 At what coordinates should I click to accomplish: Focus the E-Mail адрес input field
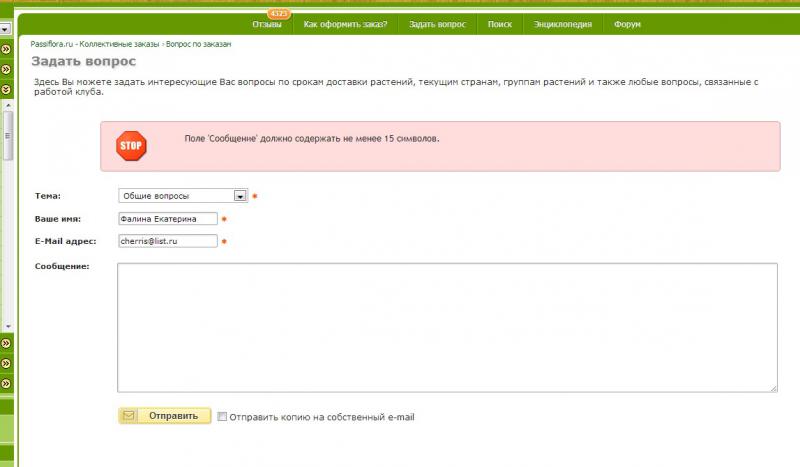pyautogui.click(x=167, y=241)
